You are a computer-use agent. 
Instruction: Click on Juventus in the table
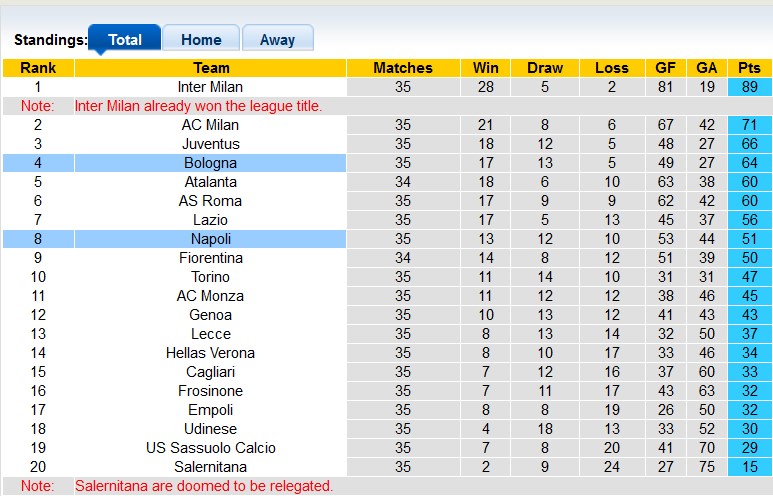point(210,144)
